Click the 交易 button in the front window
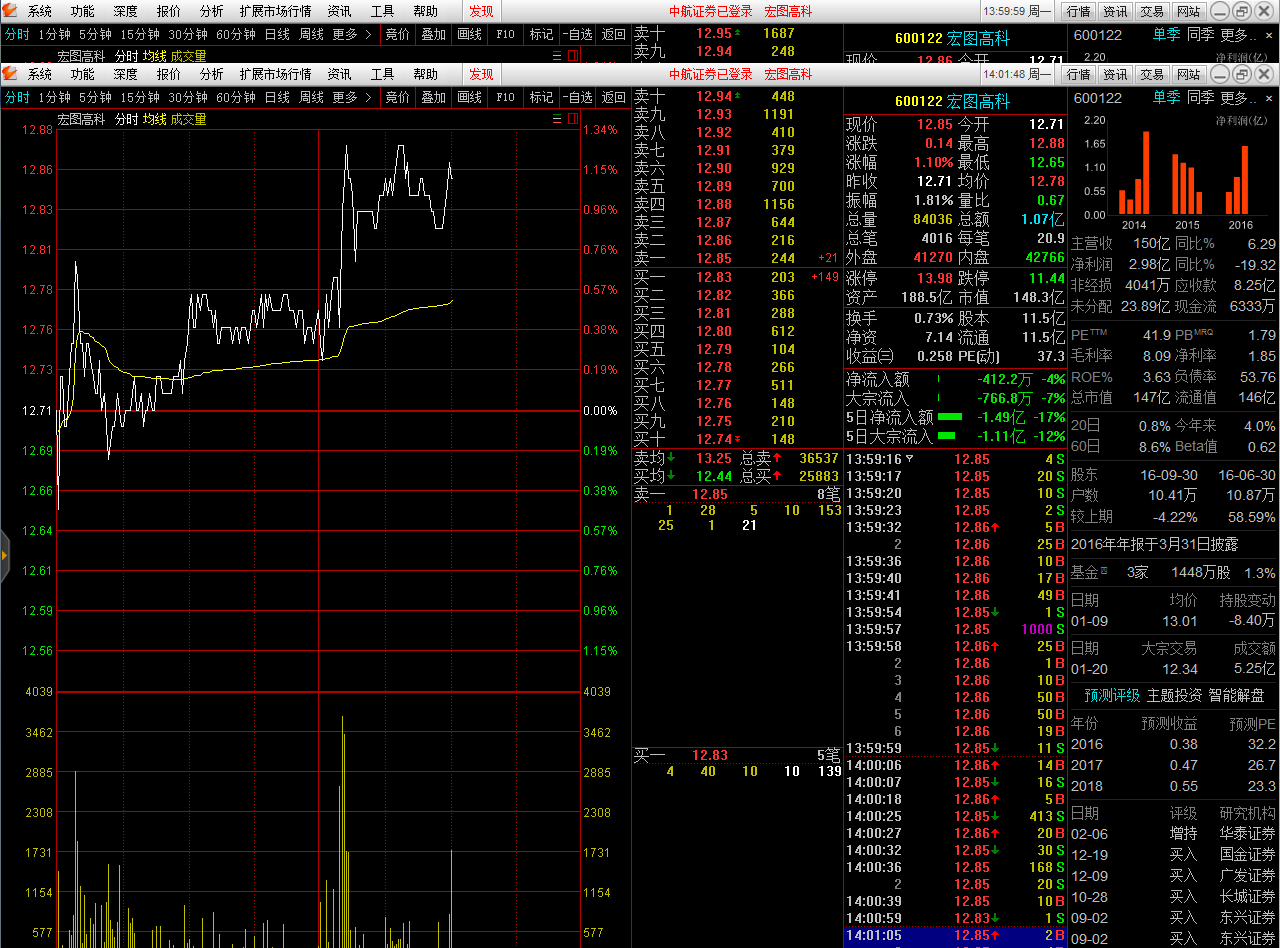The height and width of the screenshot is (948, 1280). pyautogui.click(x=1151, y=74)
